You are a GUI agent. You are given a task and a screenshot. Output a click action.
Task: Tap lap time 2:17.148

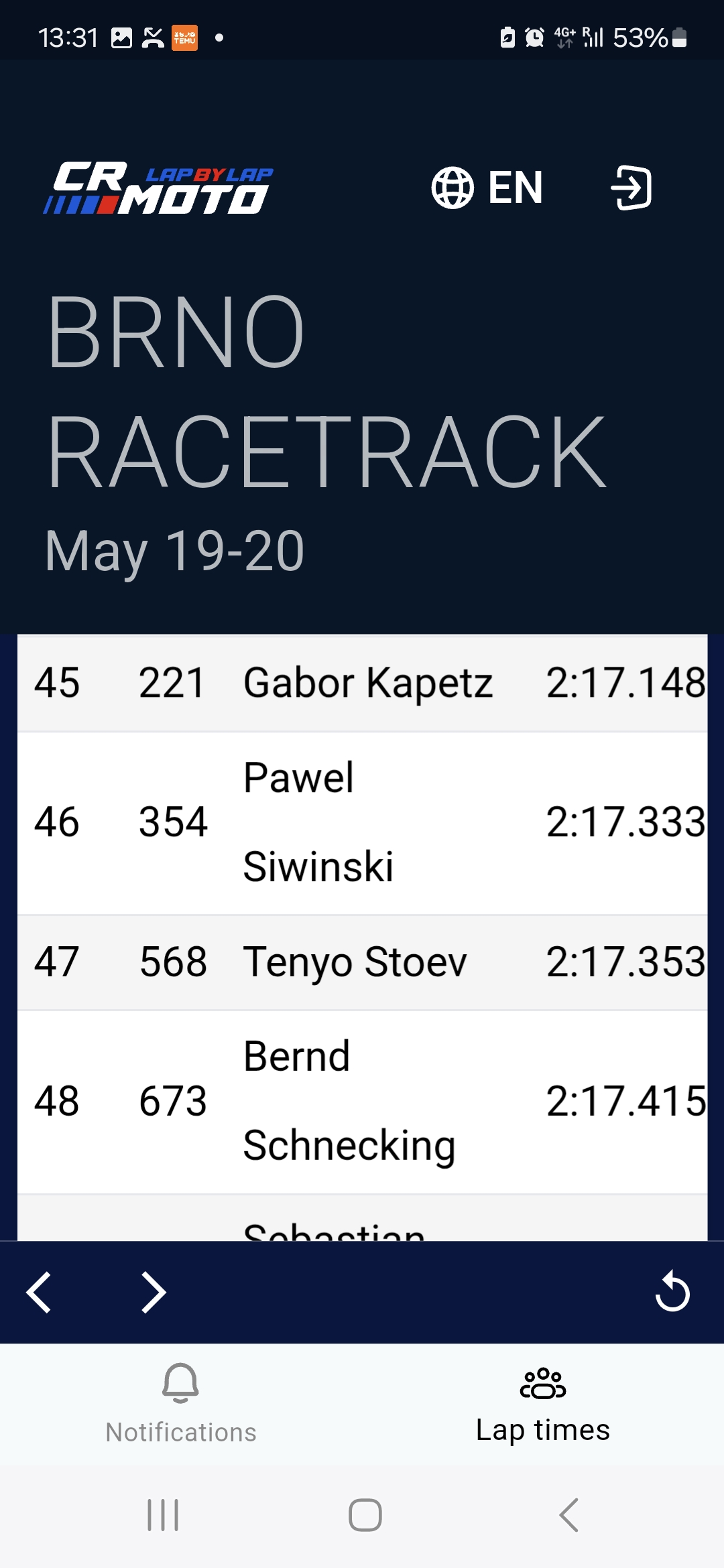pos(626,683)
